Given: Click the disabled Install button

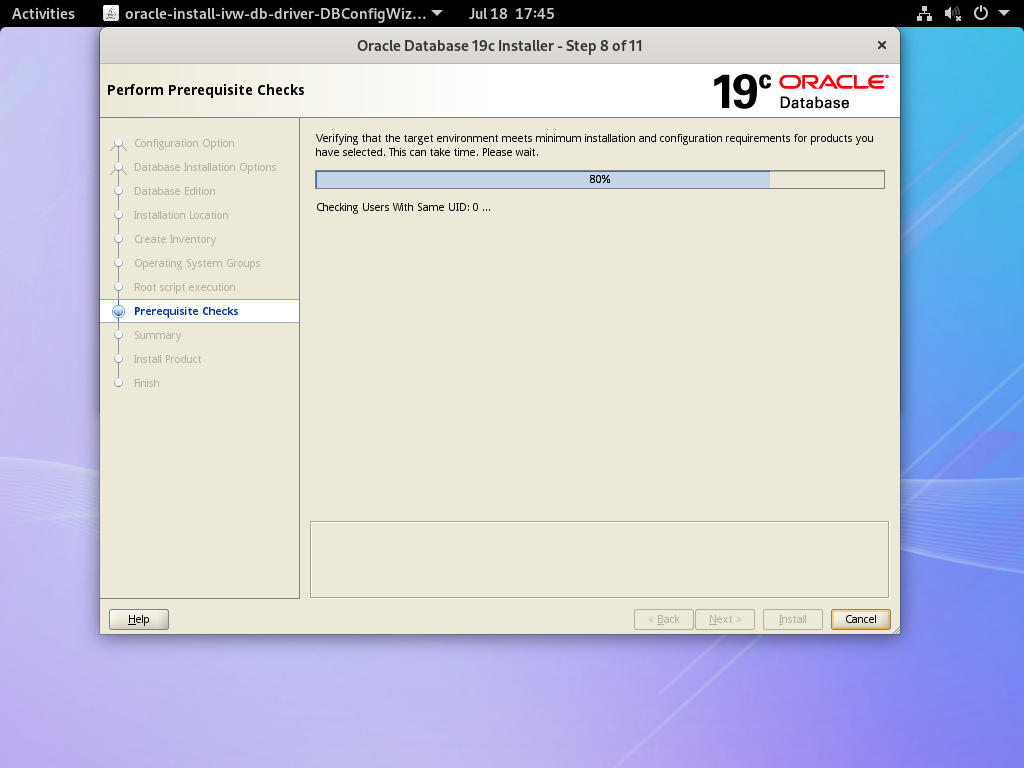Looking at the screenshot, I should 792,619.
